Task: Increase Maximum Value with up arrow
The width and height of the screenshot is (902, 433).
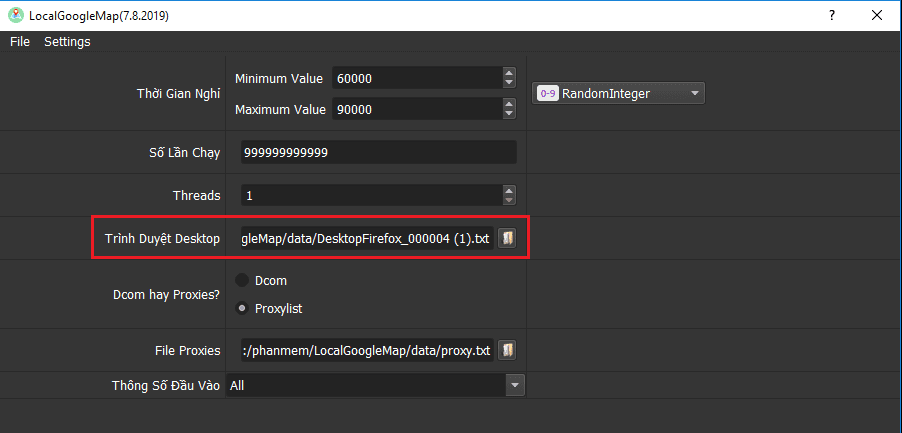Action: pos(509,104)
